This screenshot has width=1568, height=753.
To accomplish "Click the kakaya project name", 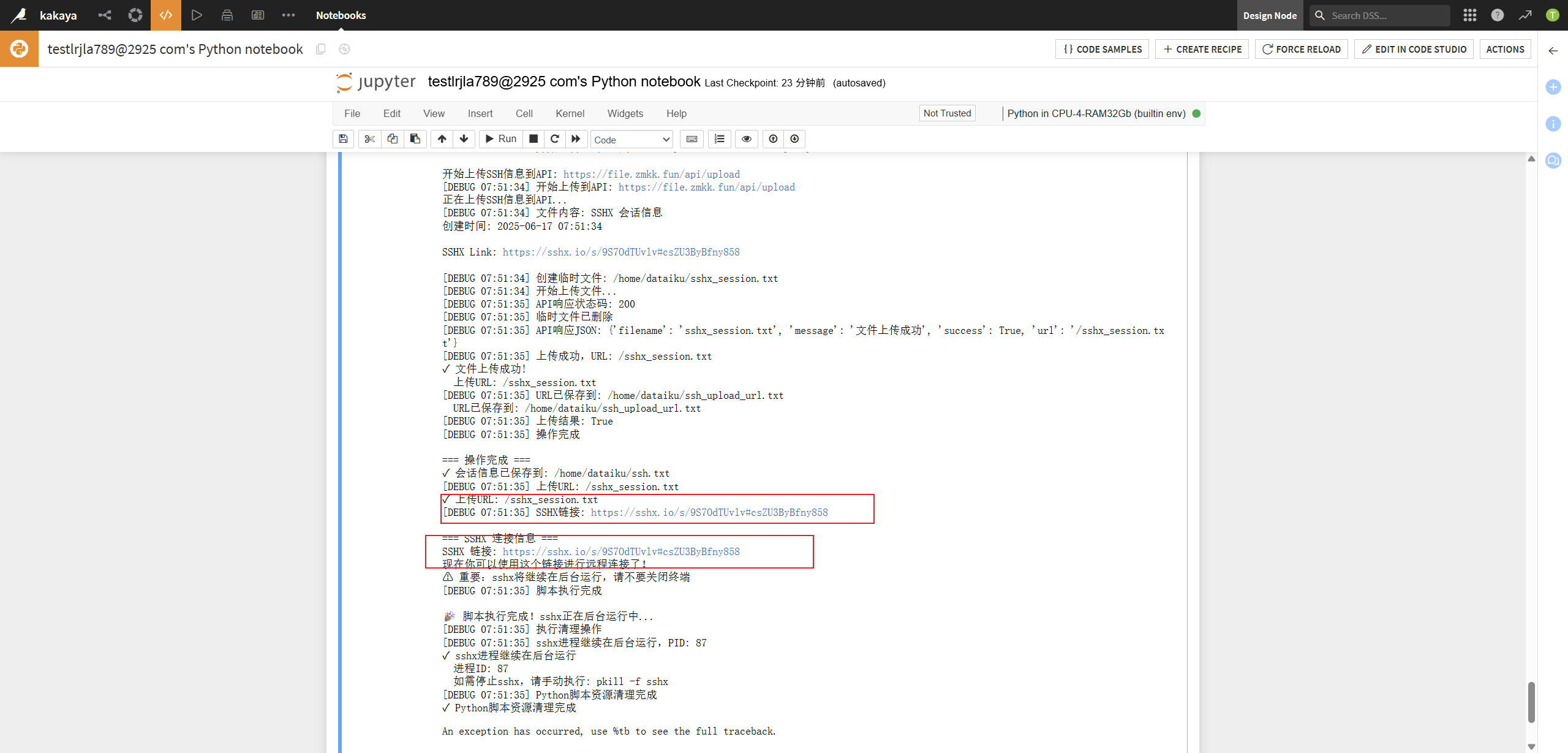I will click(x=58, y=15).
